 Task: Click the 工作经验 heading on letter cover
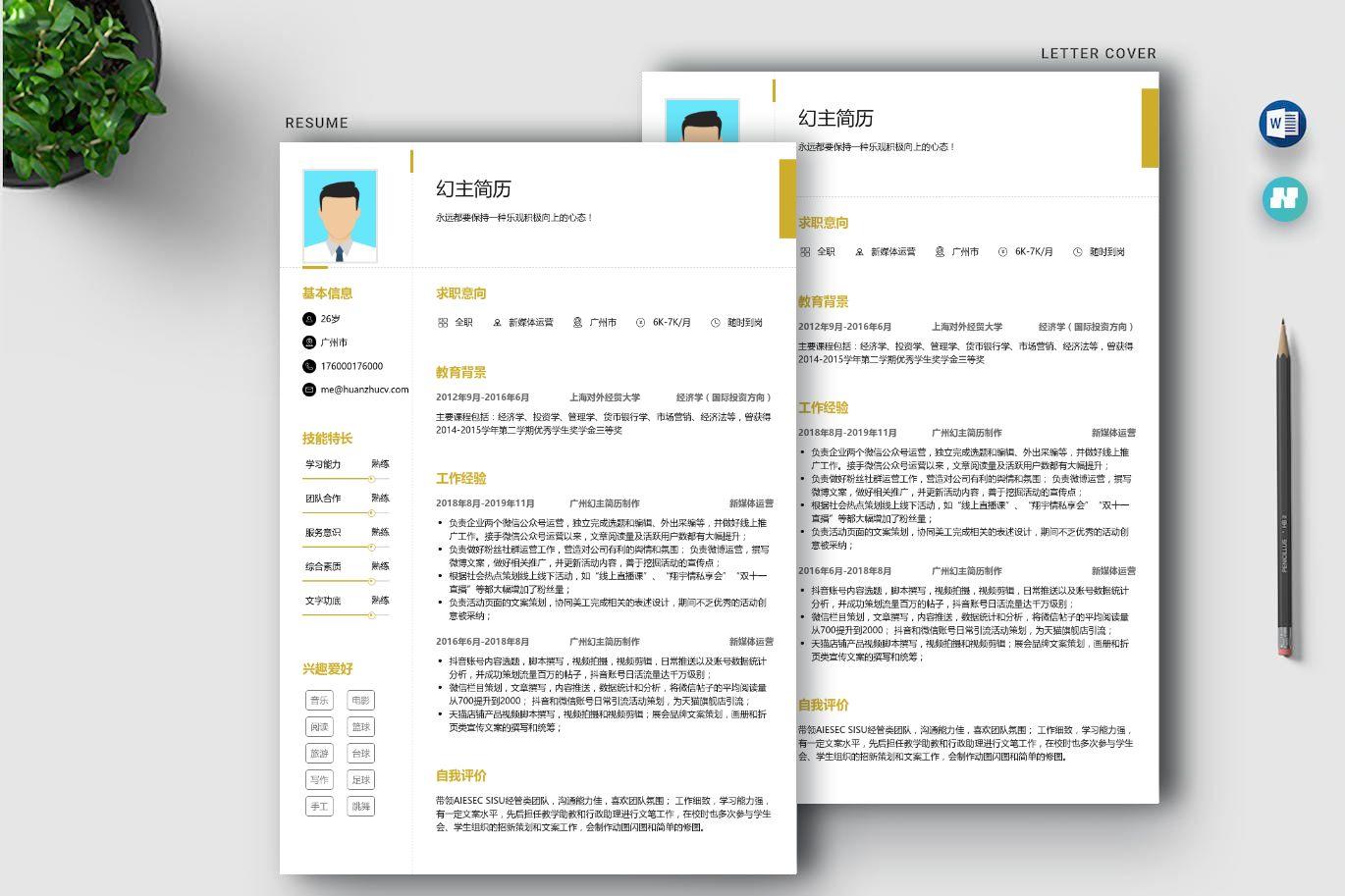[x=823, y=408]
